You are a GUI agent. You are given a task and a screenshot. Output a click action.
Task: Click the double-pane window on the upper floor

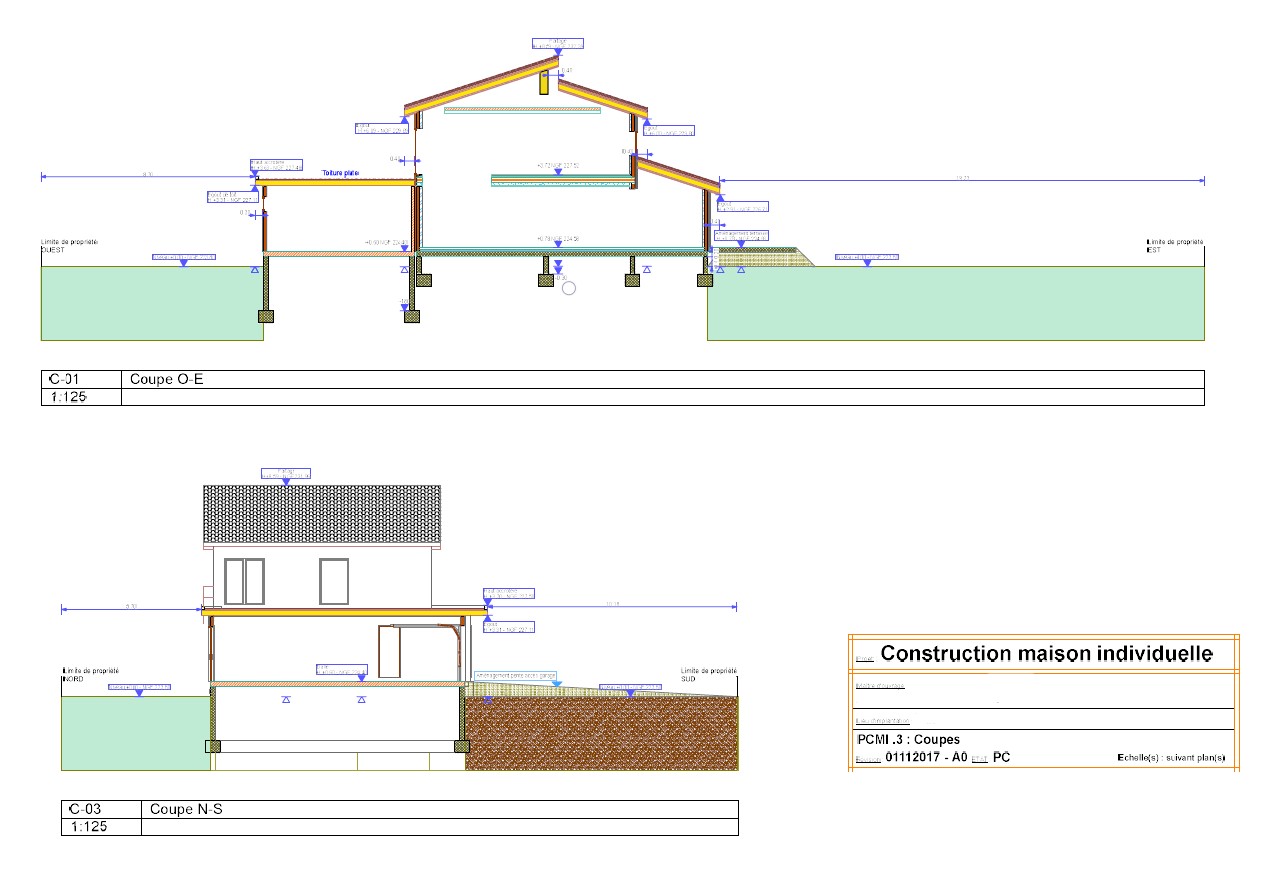[x=244, y=581]
